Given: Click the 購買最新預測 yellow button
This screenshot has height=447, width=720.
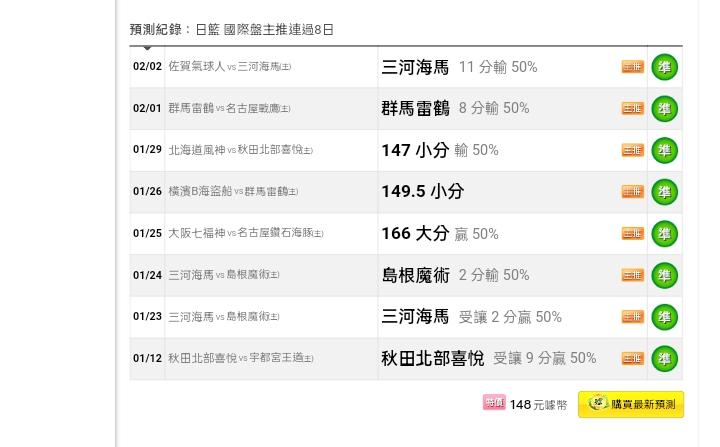Looking at the screenshot, I should [x=631, y=404].
